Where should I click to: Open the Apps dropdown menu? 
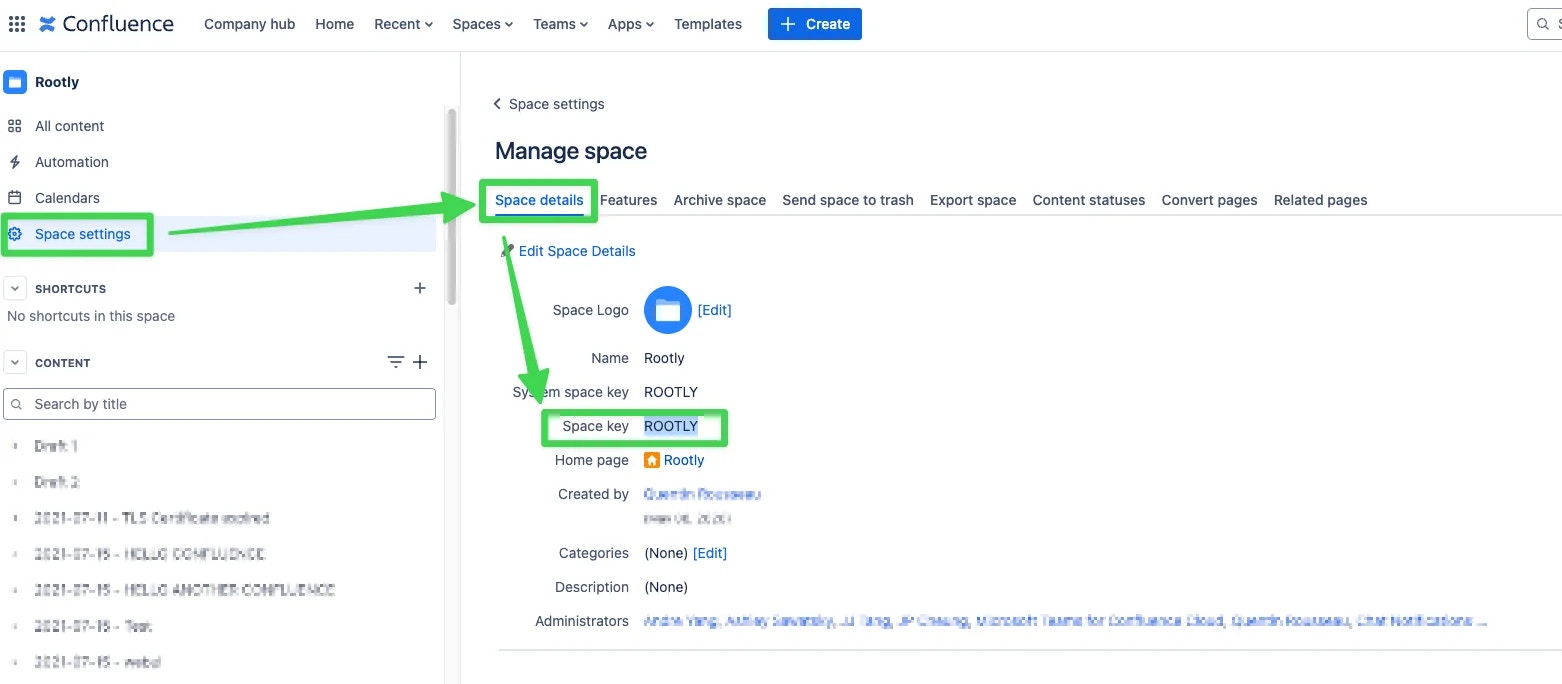[x=631, y=24]
